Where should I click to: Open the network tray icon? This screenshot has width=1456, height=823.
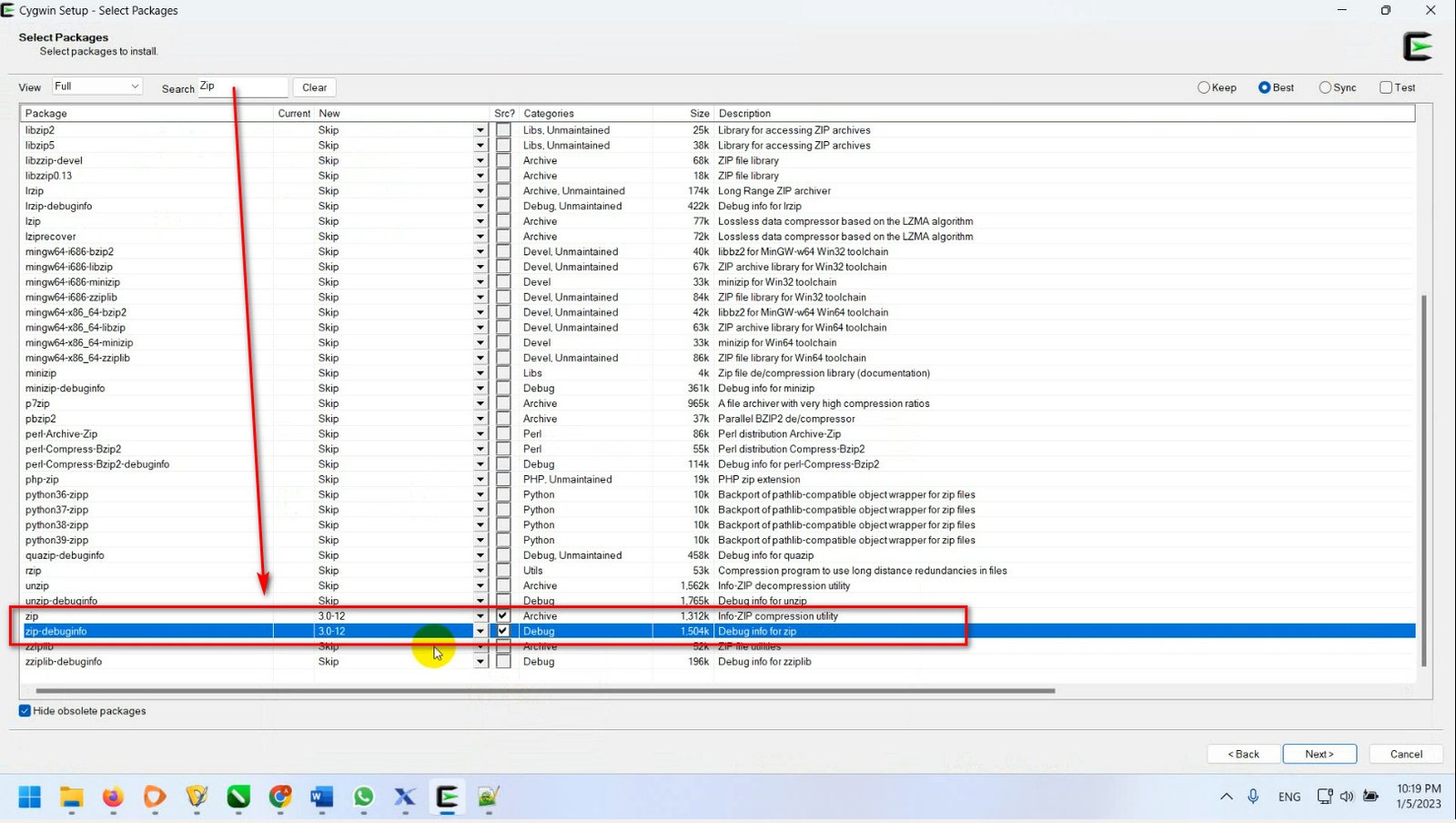pyautogui.click(x=1325, y=797)
